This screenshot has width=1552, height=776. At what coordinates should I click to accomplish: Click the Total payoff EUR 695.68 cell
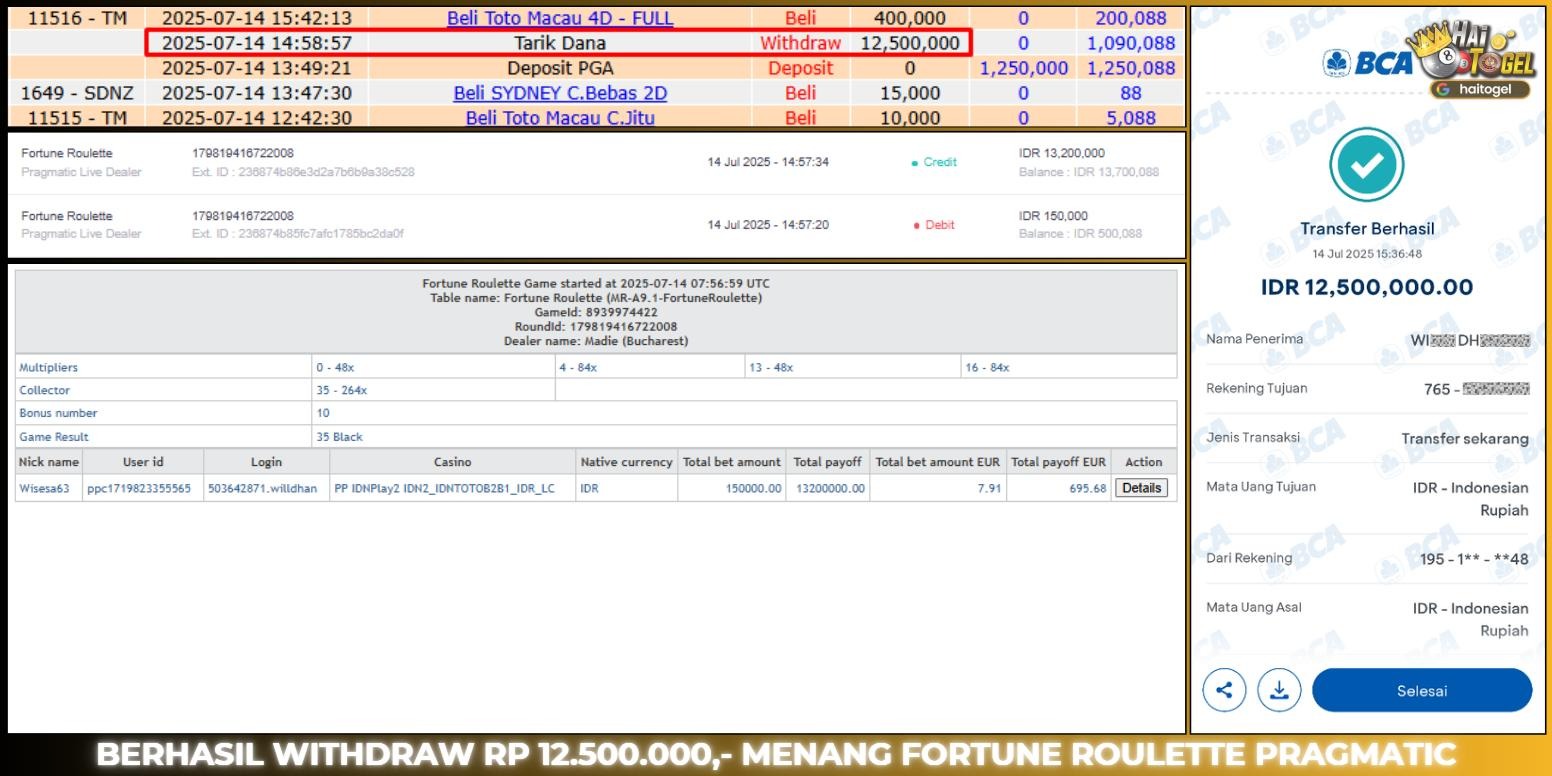(1059, 488)
